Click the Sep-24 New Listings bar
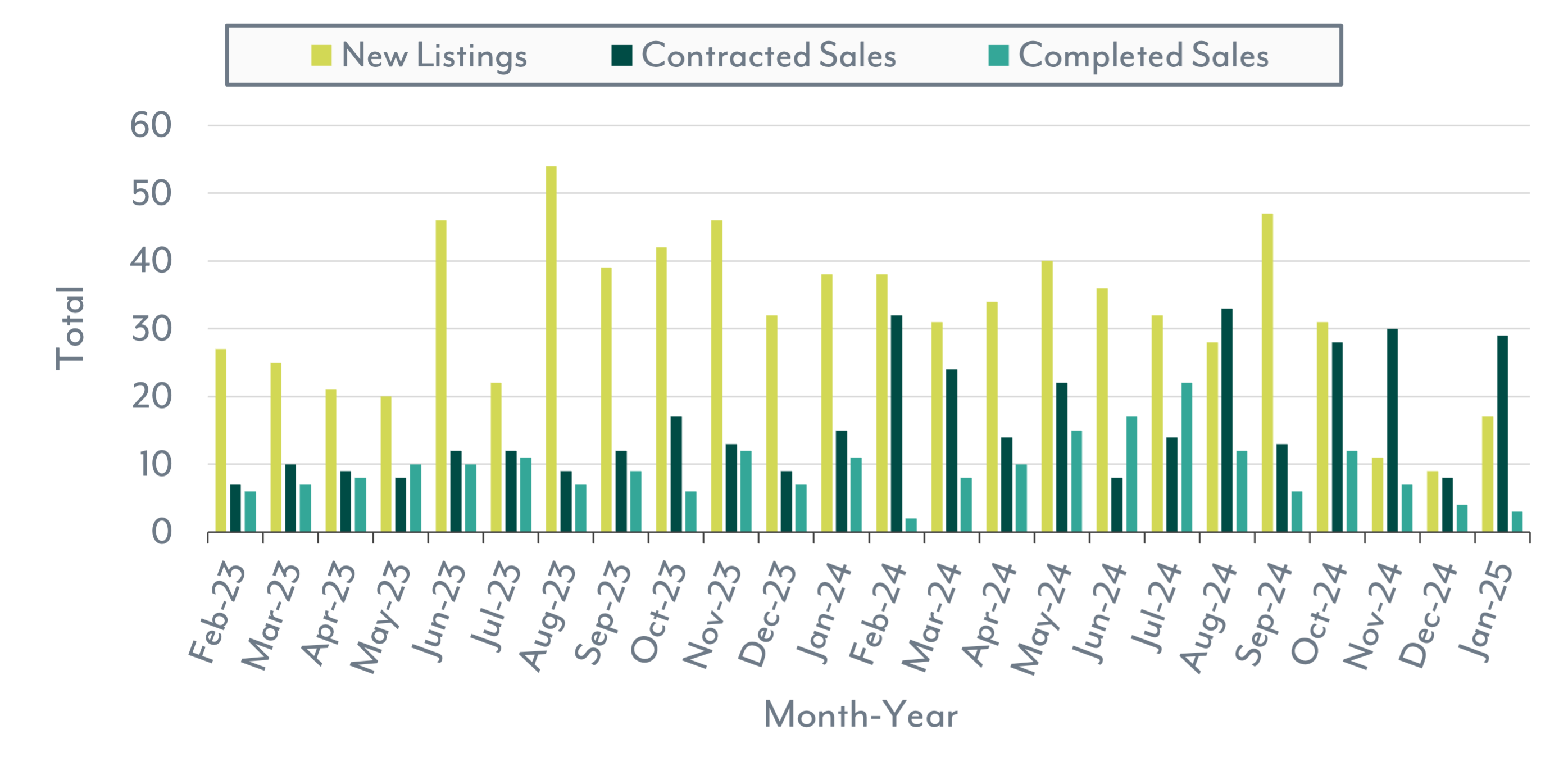The height and width of the screenshot is (770, 1568). (1267, 373)
